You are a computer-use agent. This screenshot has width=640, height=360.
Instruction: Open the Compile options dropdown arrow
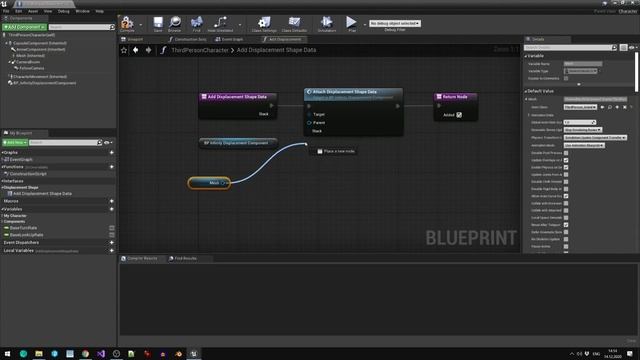140,24
